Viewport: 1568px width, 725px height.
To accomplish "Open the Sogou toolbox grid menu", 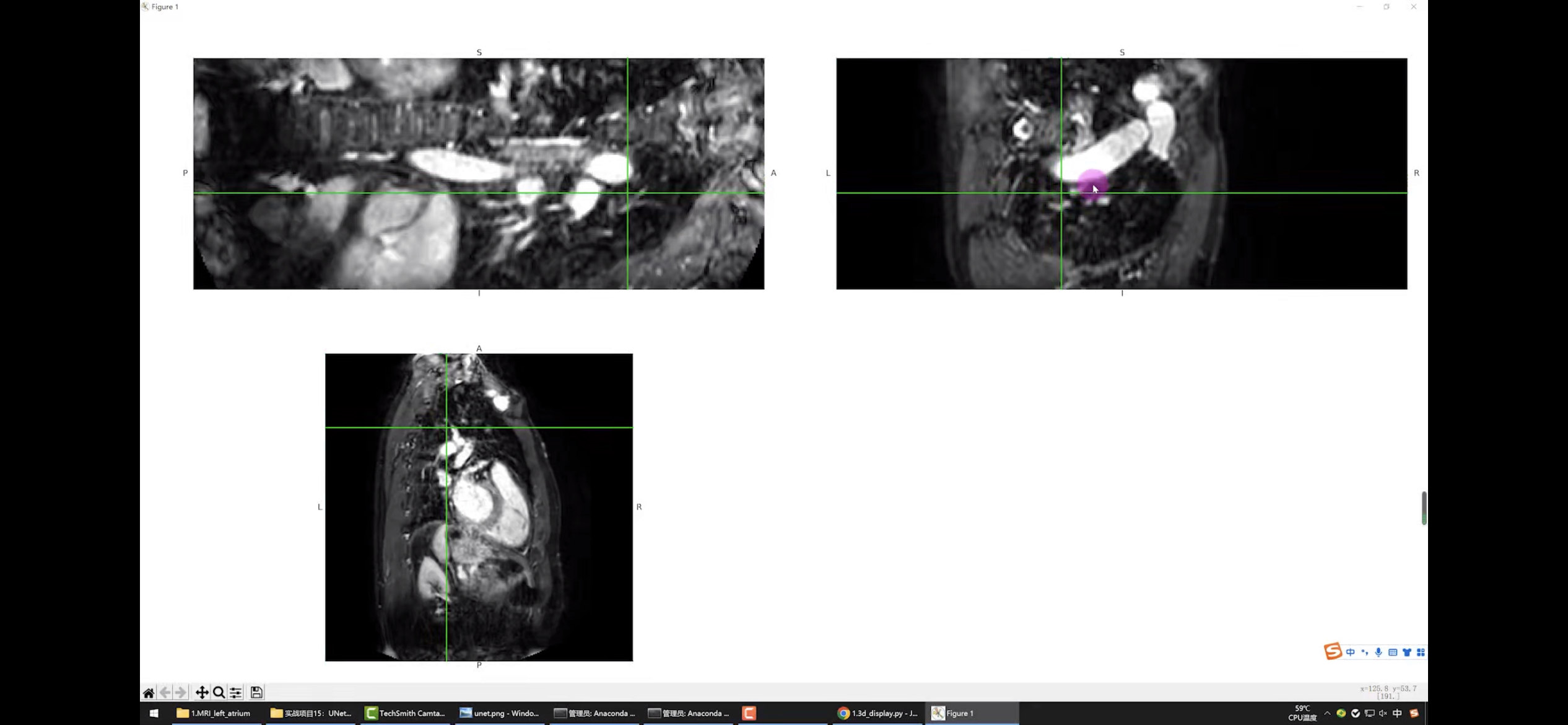I will tap(1421, 652).
